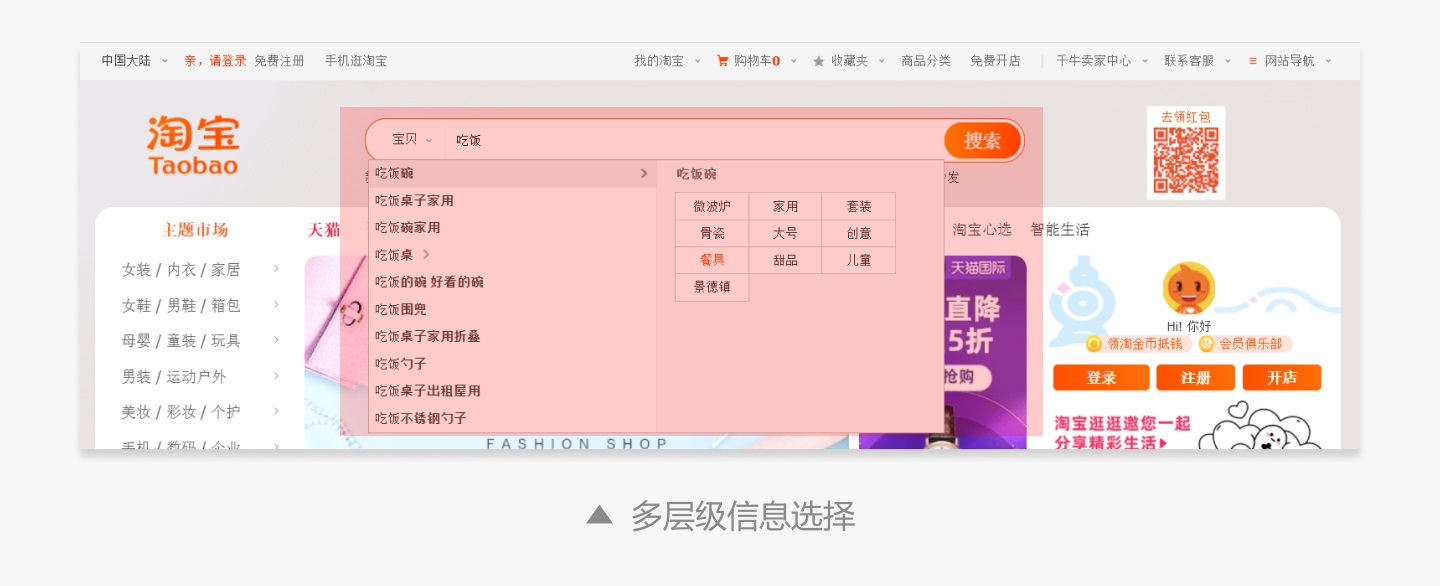Expand the 女装 / 内衣 / 家居 category arrow
The image size is (1440, 586).
tap(276, 269)
